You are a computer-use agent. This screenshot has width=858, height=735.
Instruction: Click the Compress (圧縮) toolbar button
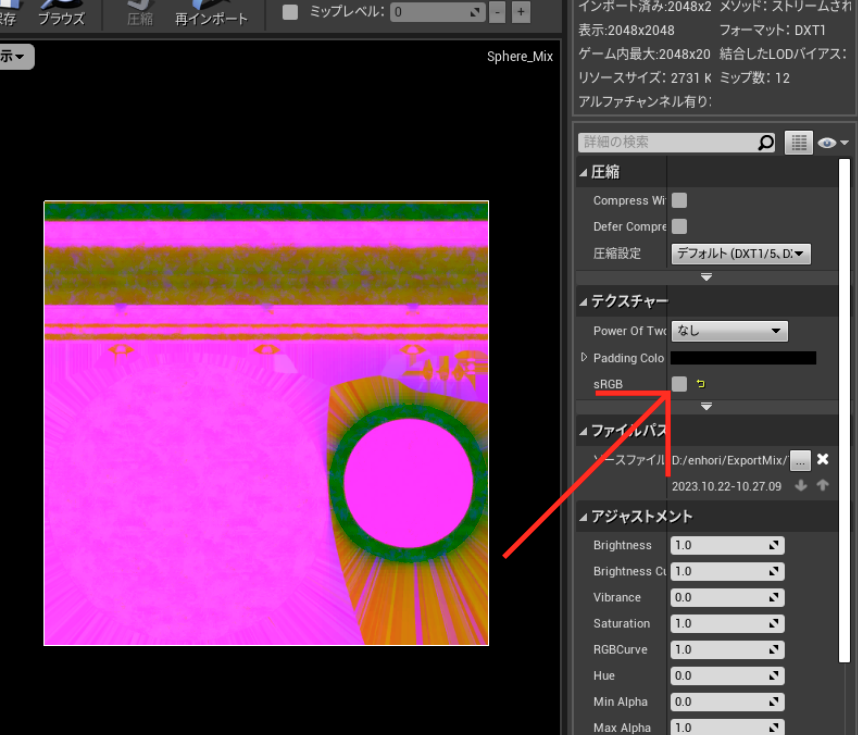[x=140, y=13]
